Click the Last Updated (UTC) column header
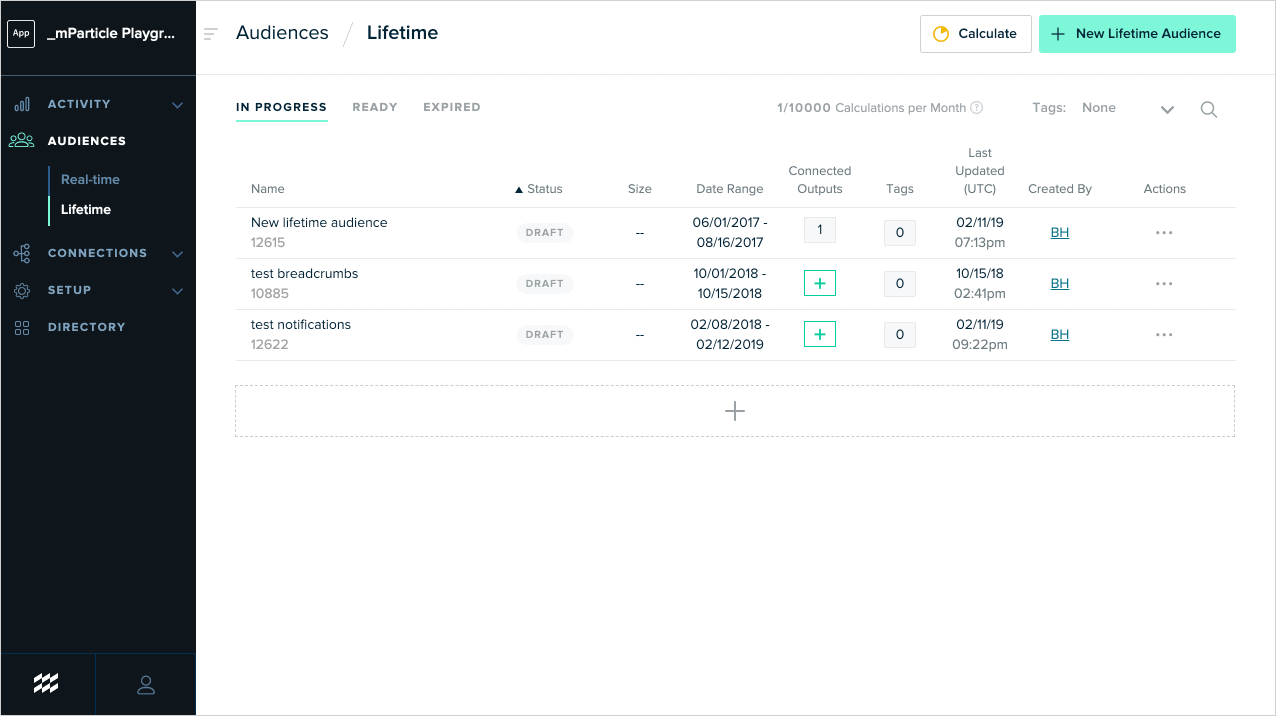This screenshot has height=716, width=1276. click(x=980, y=171)
